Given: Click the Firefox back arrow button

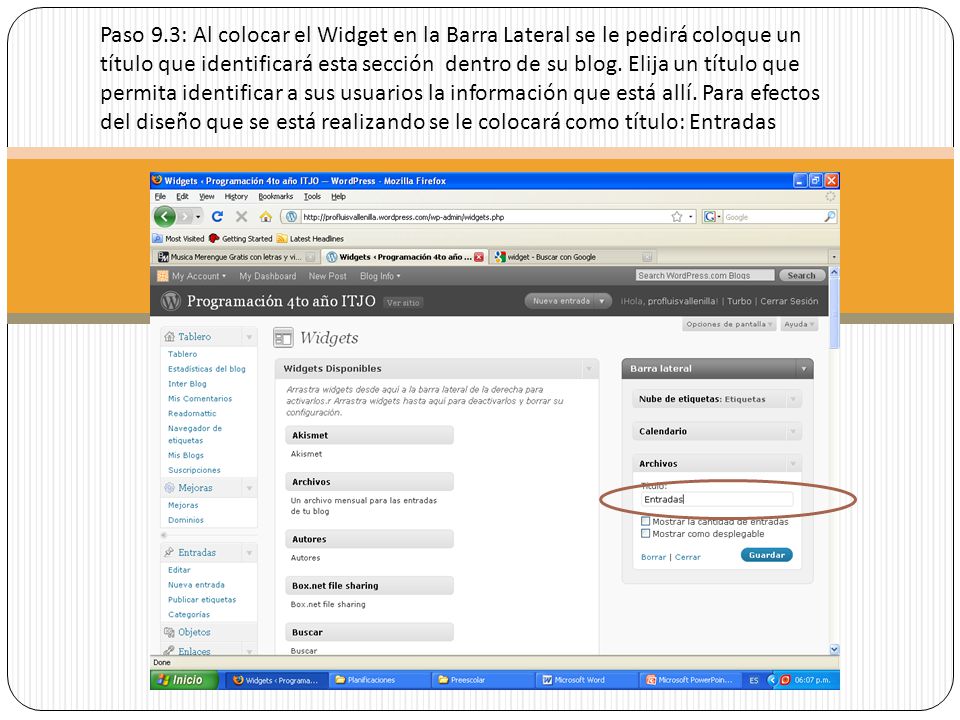Looking at the screenshot, I should [x=164, y=216].
